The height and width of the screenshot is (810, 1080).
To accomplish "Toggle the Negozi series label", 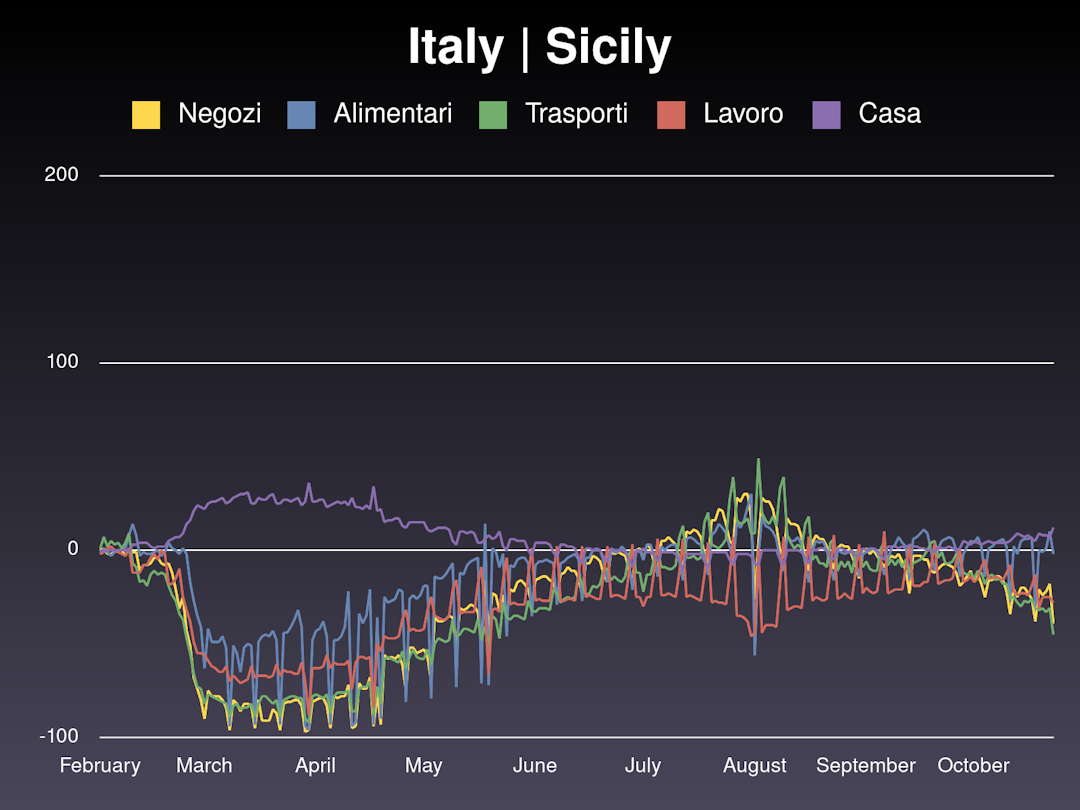I will [219, 114].
